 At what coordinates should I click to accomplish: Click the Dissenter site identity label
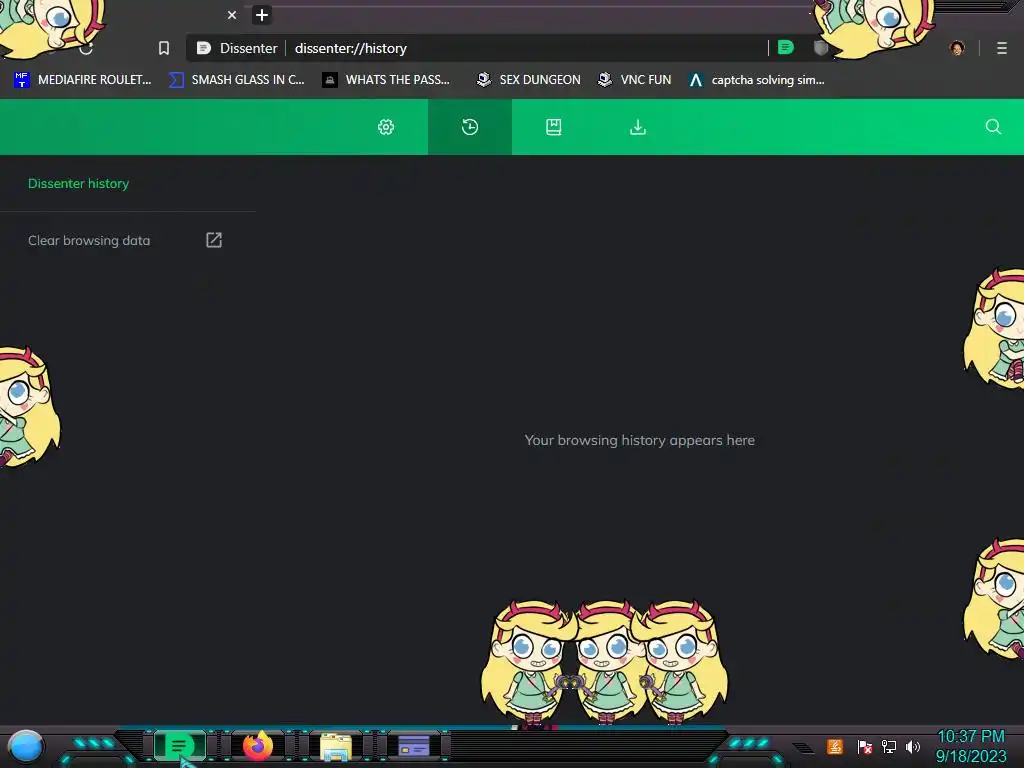pos(238,48)
